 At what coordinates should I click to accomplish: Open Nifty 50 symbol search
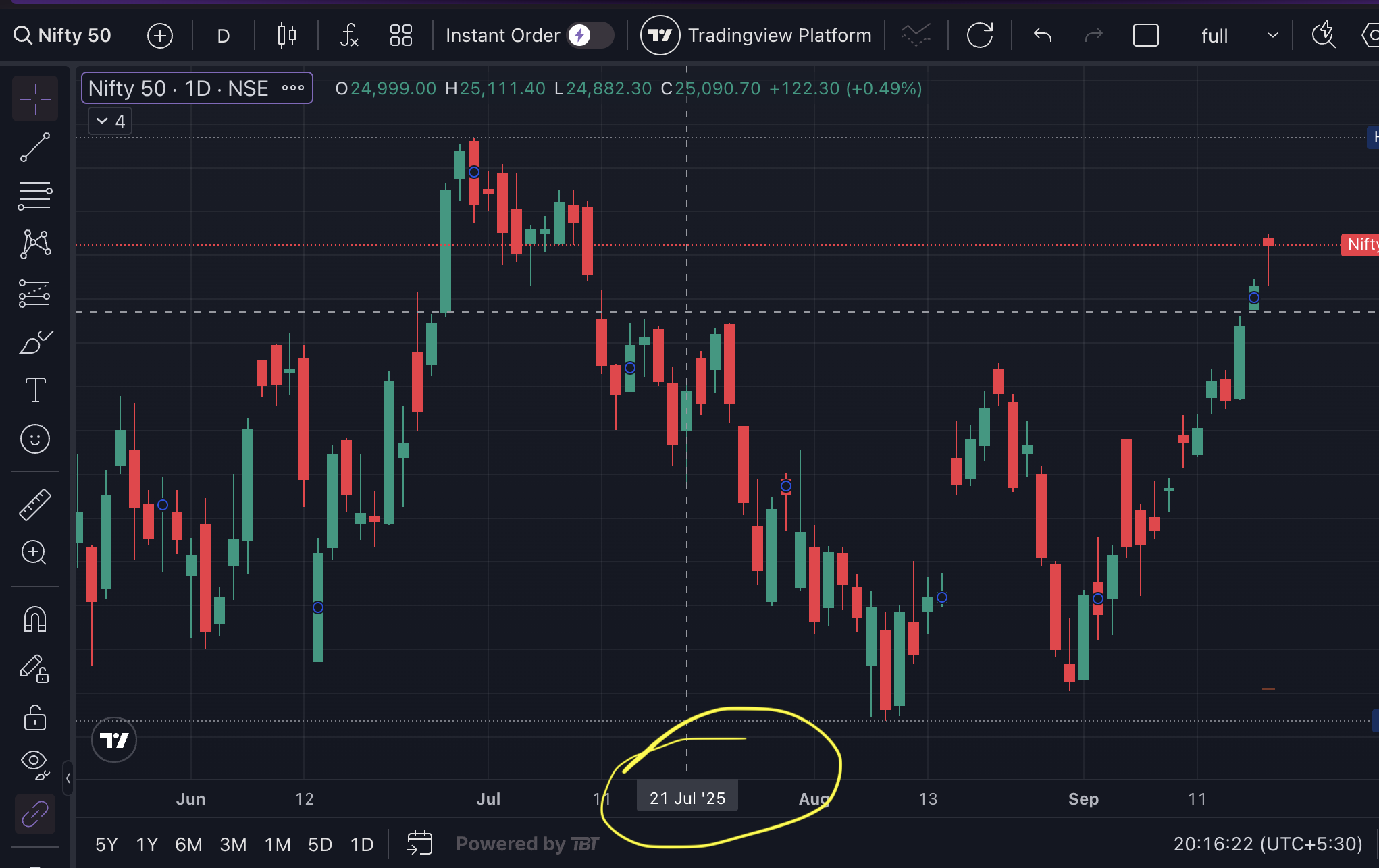pos(63,35)
